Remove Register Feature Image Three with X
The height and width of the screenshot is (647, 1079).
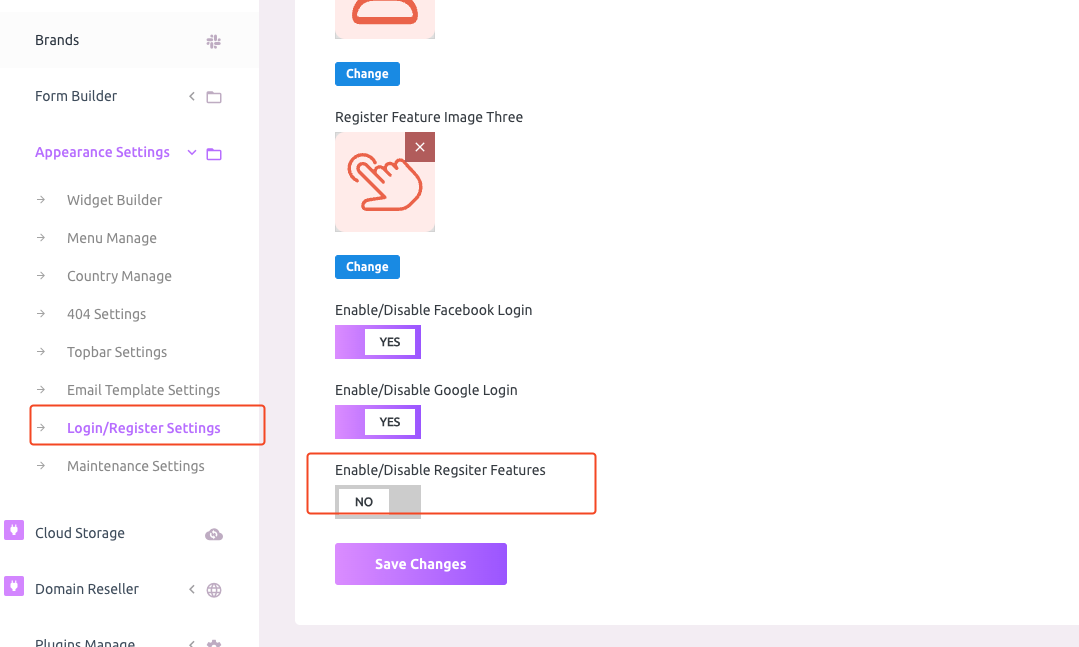pos(420,147)
